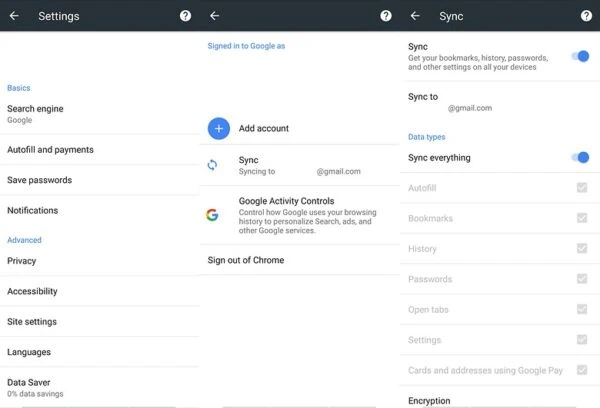This screenshot has height=408, width=600.
Task: Tap the Advanced section header
Action: click(x=24, y=240)
